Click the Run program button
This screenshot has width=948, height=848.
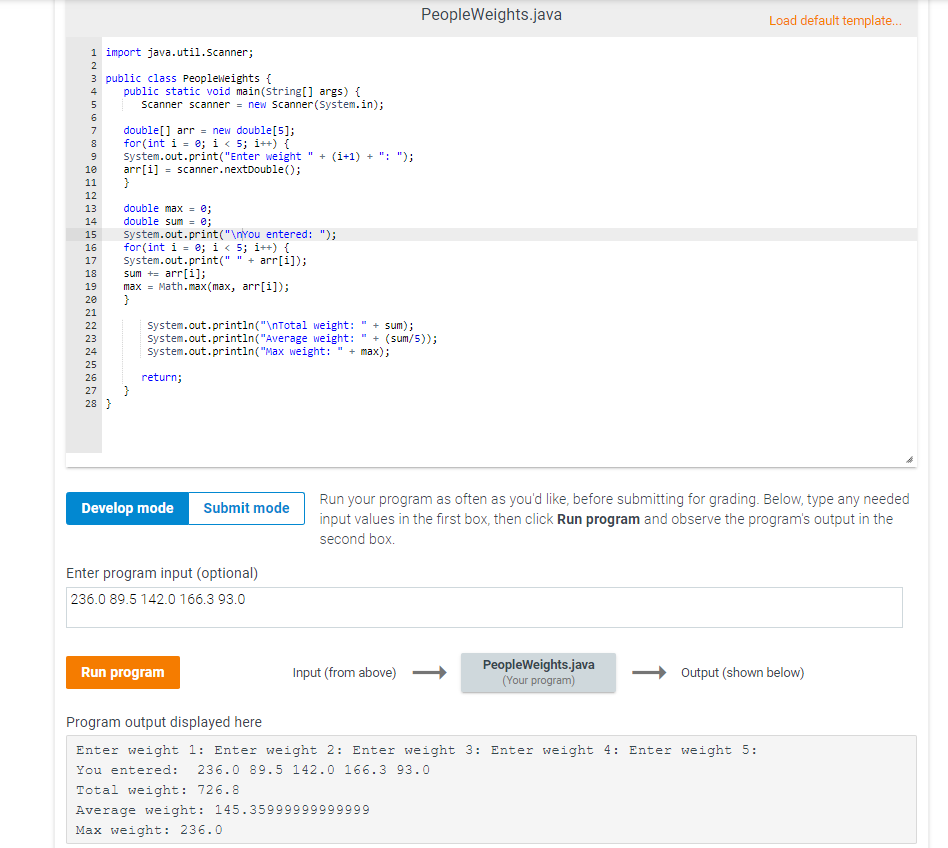tap(122, 672)
